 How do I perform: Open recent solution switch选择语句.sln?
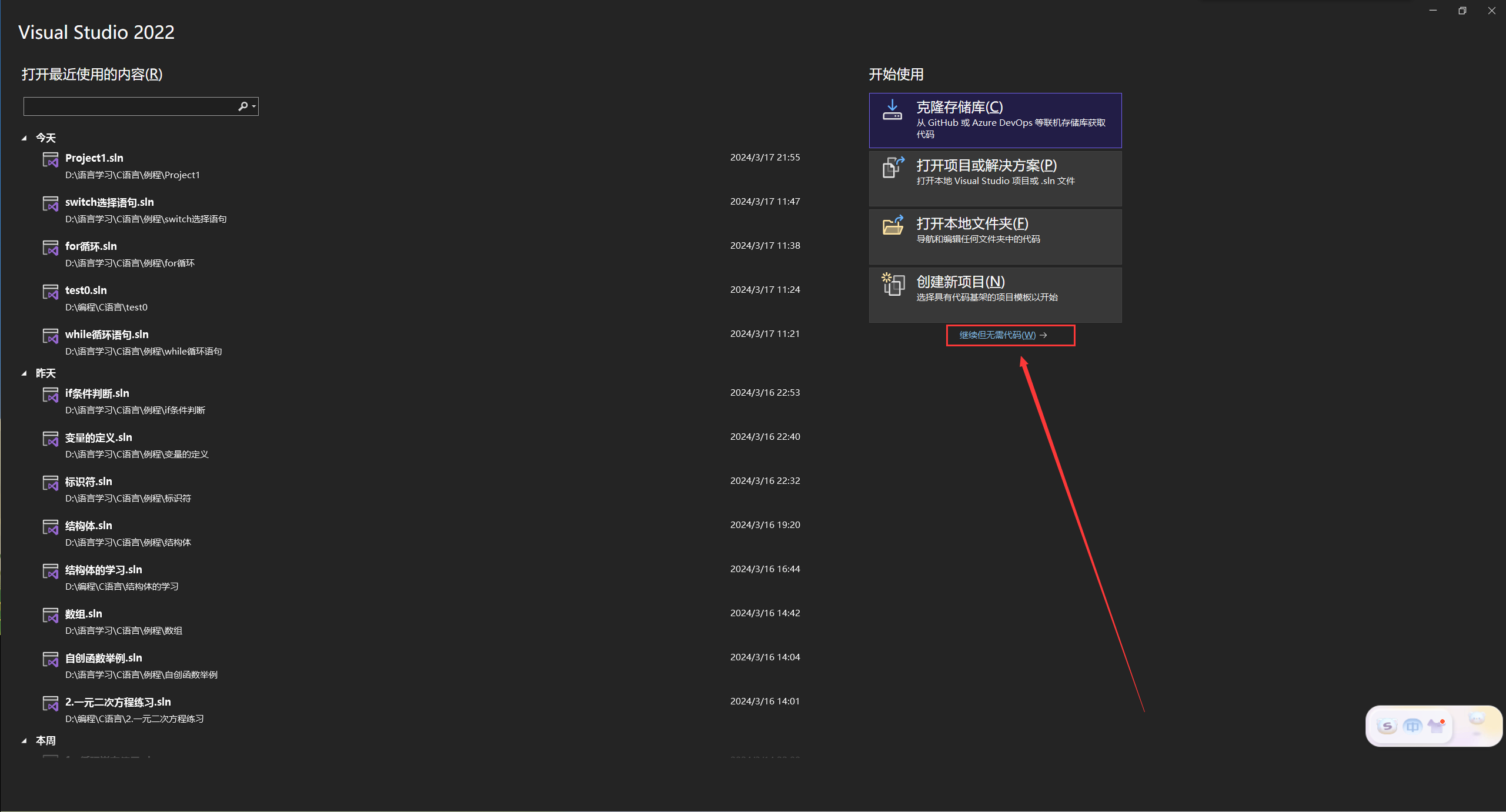[x=421, y=210]
